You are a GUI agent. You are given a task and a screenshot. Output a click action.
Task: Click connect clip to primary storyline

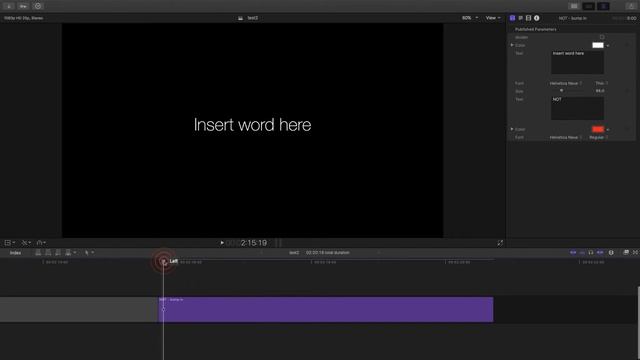38,253
